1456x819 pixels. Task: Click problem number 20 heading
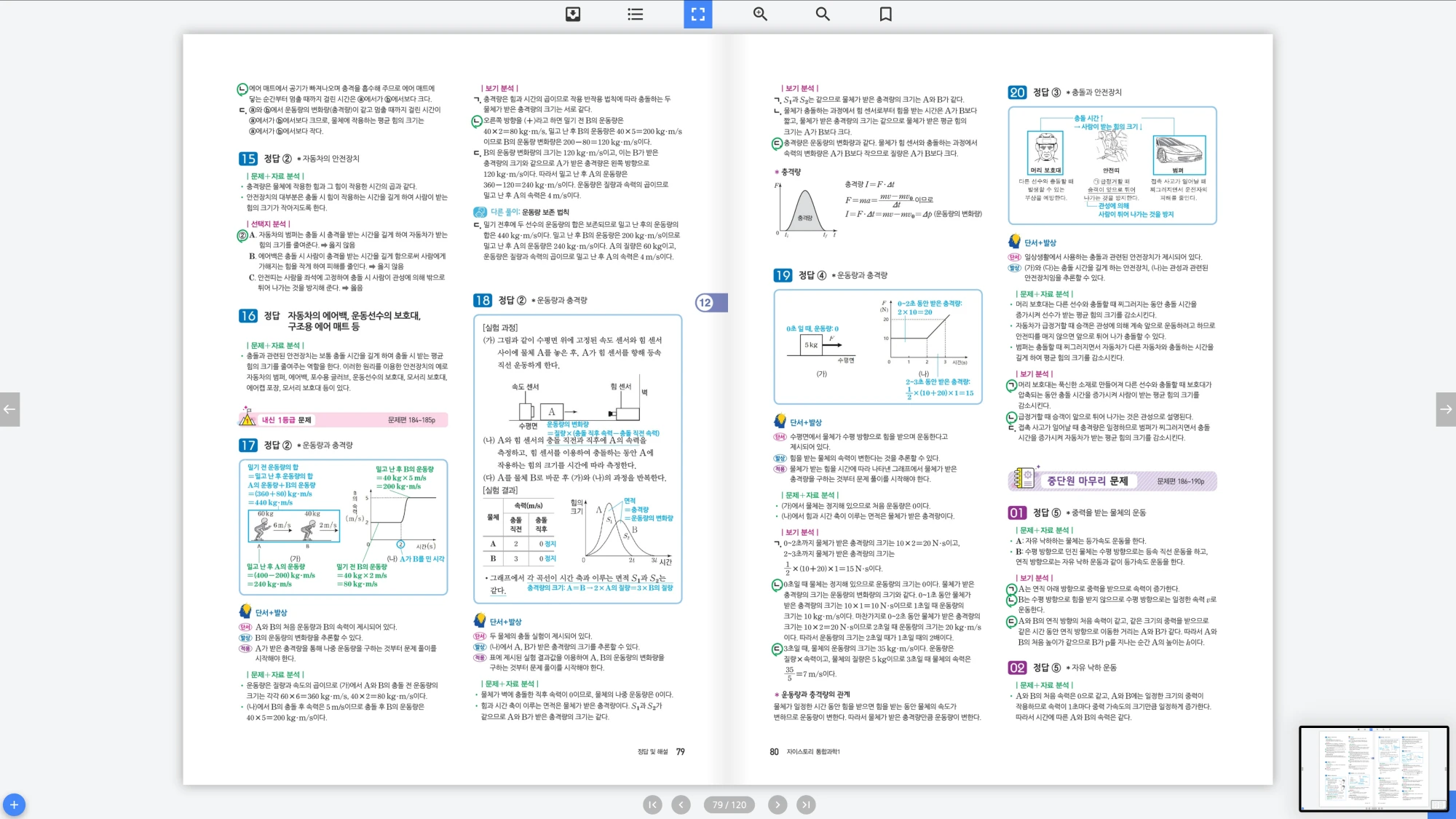(1016, 92)
